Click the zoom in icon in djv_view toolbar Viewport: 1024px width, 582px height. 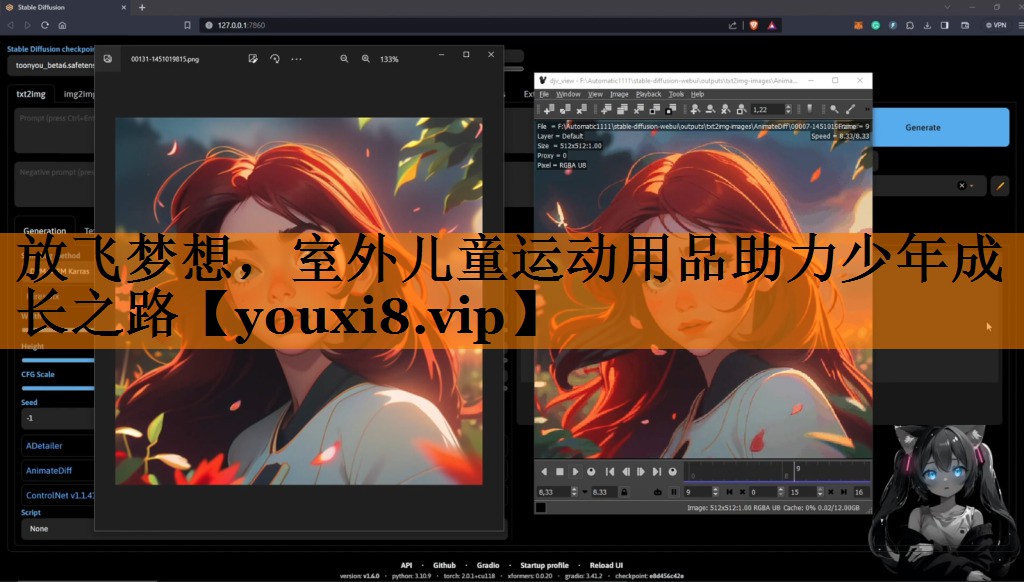(x=694, y=109)
